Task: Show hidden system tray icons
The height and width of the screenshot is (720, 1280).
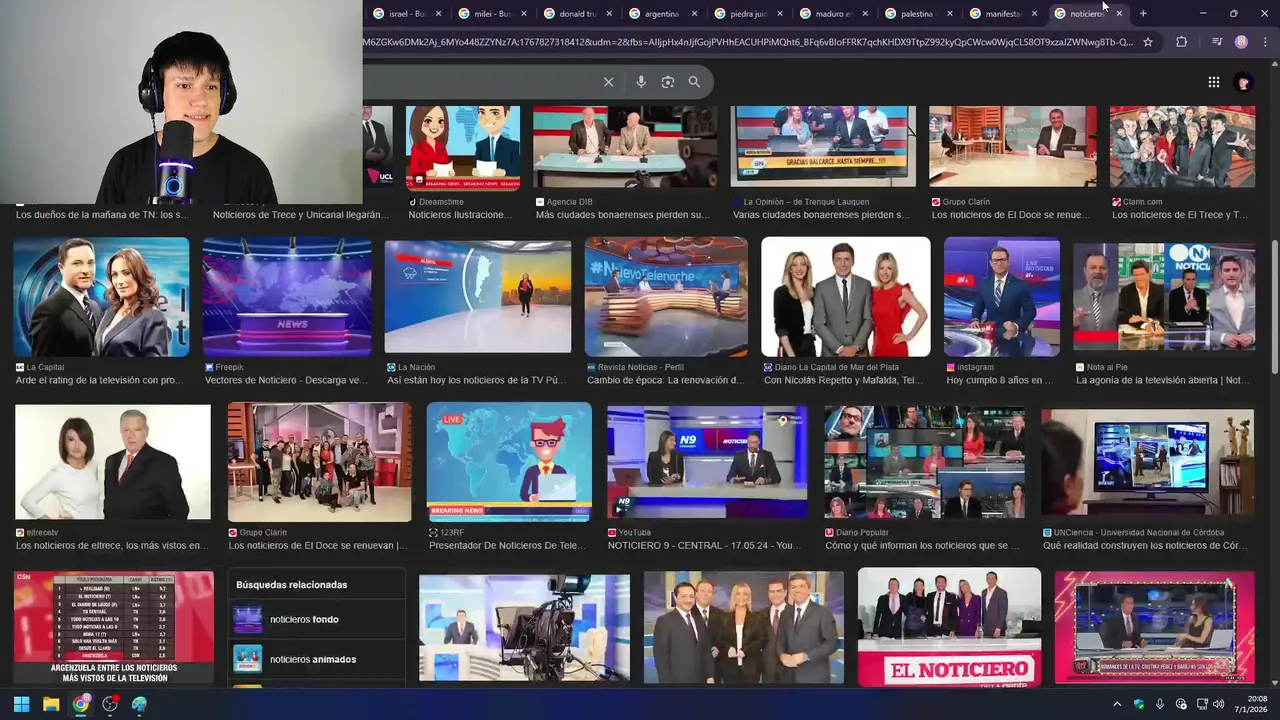Action: (x=1117, y=704)
